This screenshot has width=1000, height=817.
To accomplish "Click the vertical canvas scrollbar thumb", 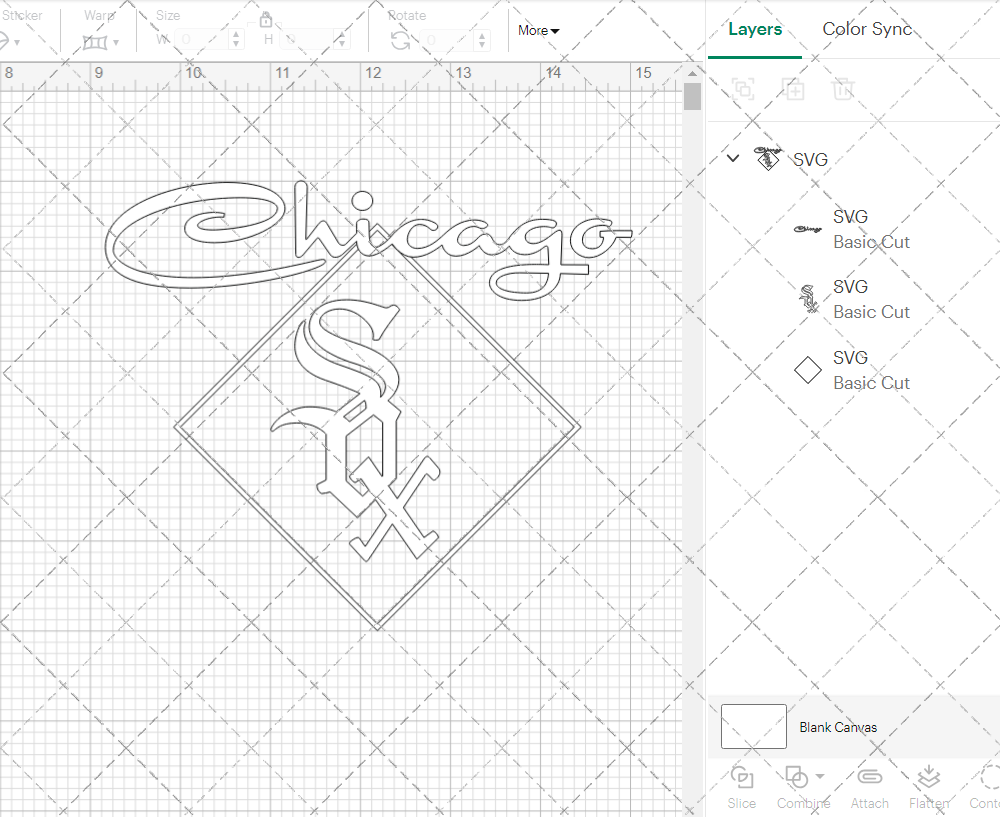I will 692,97.
